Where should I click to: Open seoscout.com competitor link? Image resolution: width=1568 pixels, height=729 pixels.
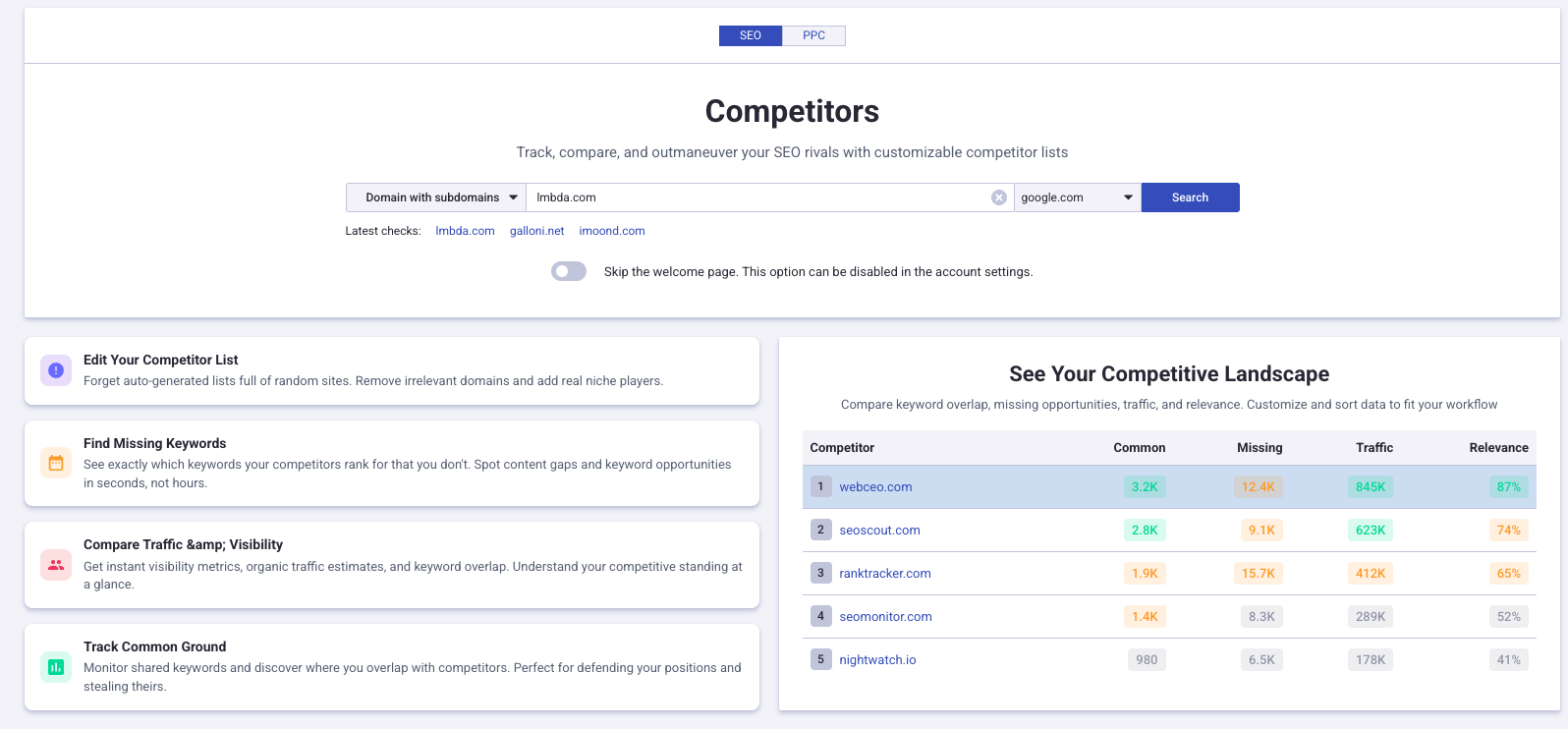879,530
